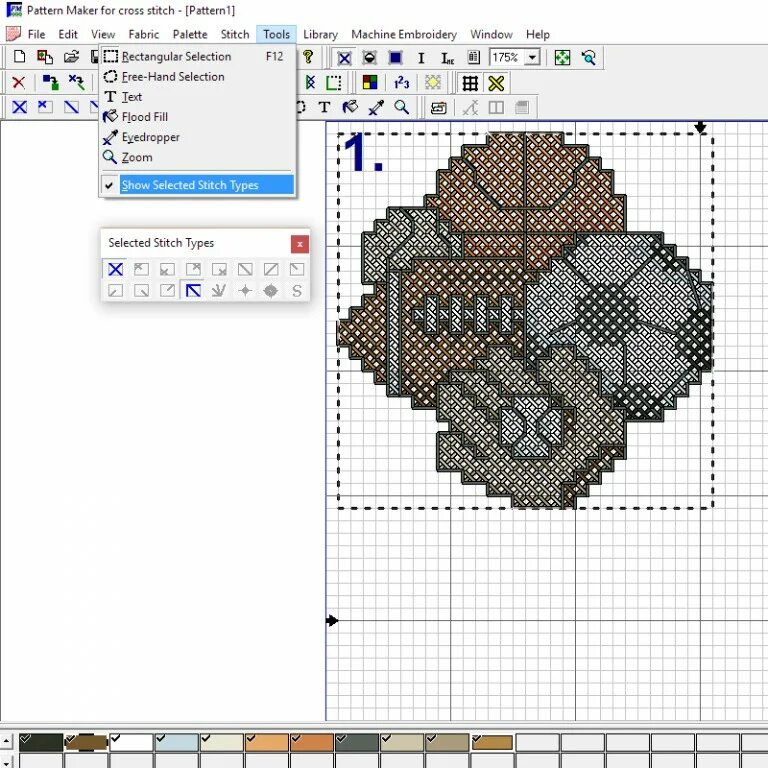The image size is (768, 768).
Task: Select the light orange palette swatch
Action: [266, 742]
